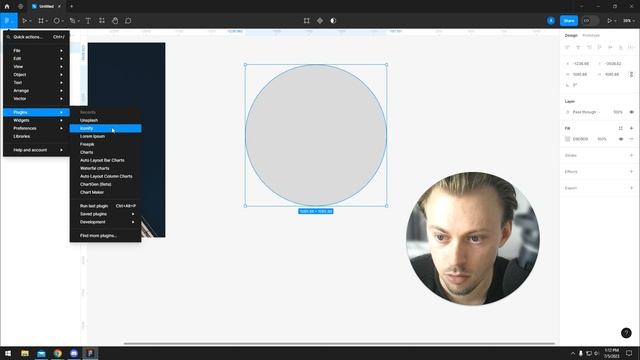Click the Figma home icon in tab bar

pyautogui.click(x=7, y=6)
